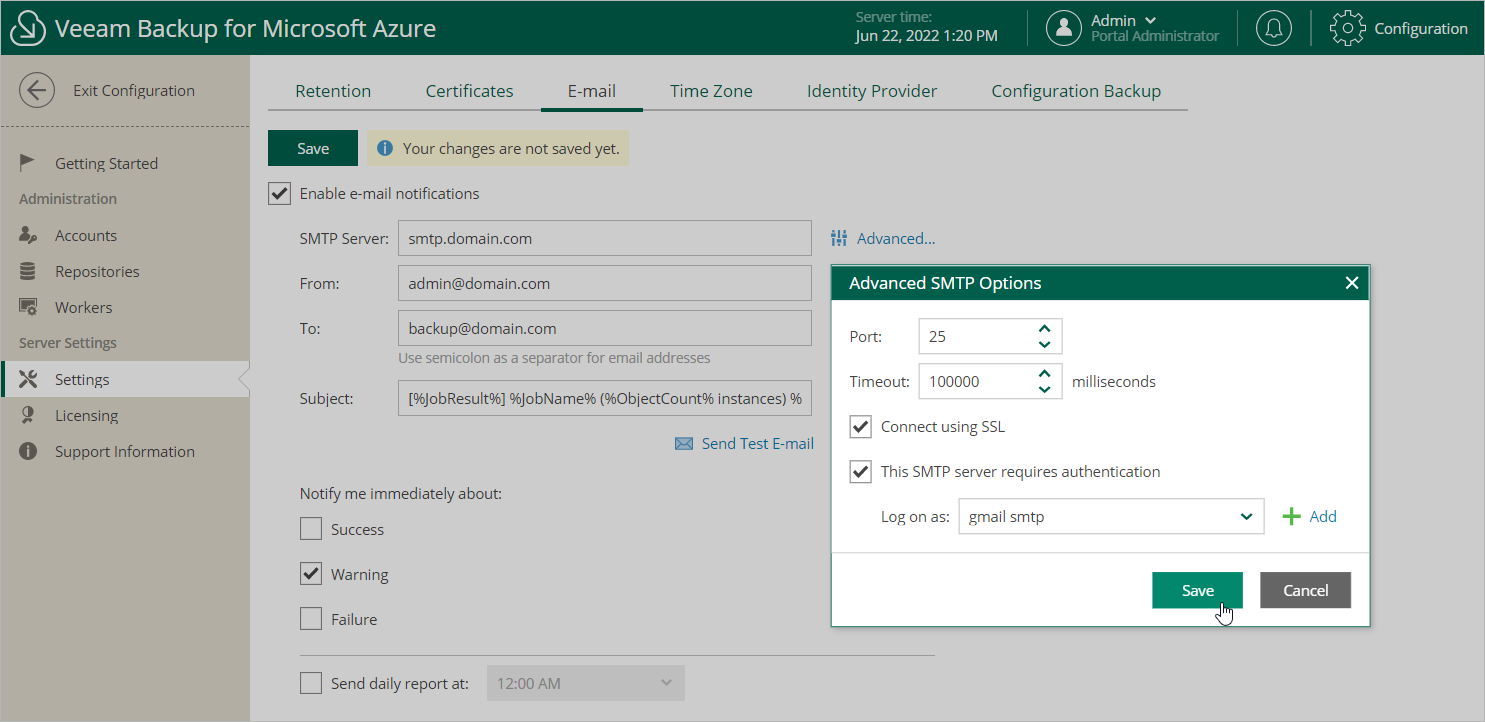Close the Advanced SMTP Options dialog
The width and height of the screenshot is (1485, 722).
(1352, 283)
